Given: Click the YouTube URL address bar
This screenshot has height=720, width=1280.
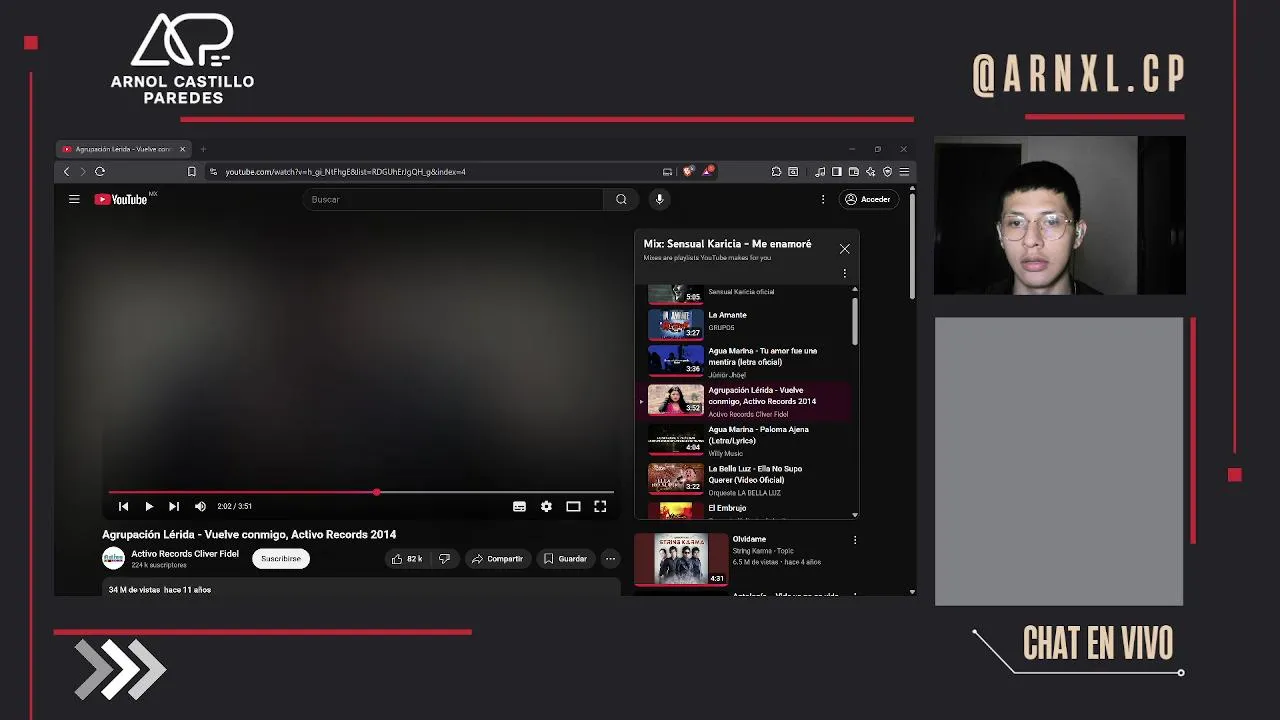Looking at the screenshot, I should (x=345, y=172).
